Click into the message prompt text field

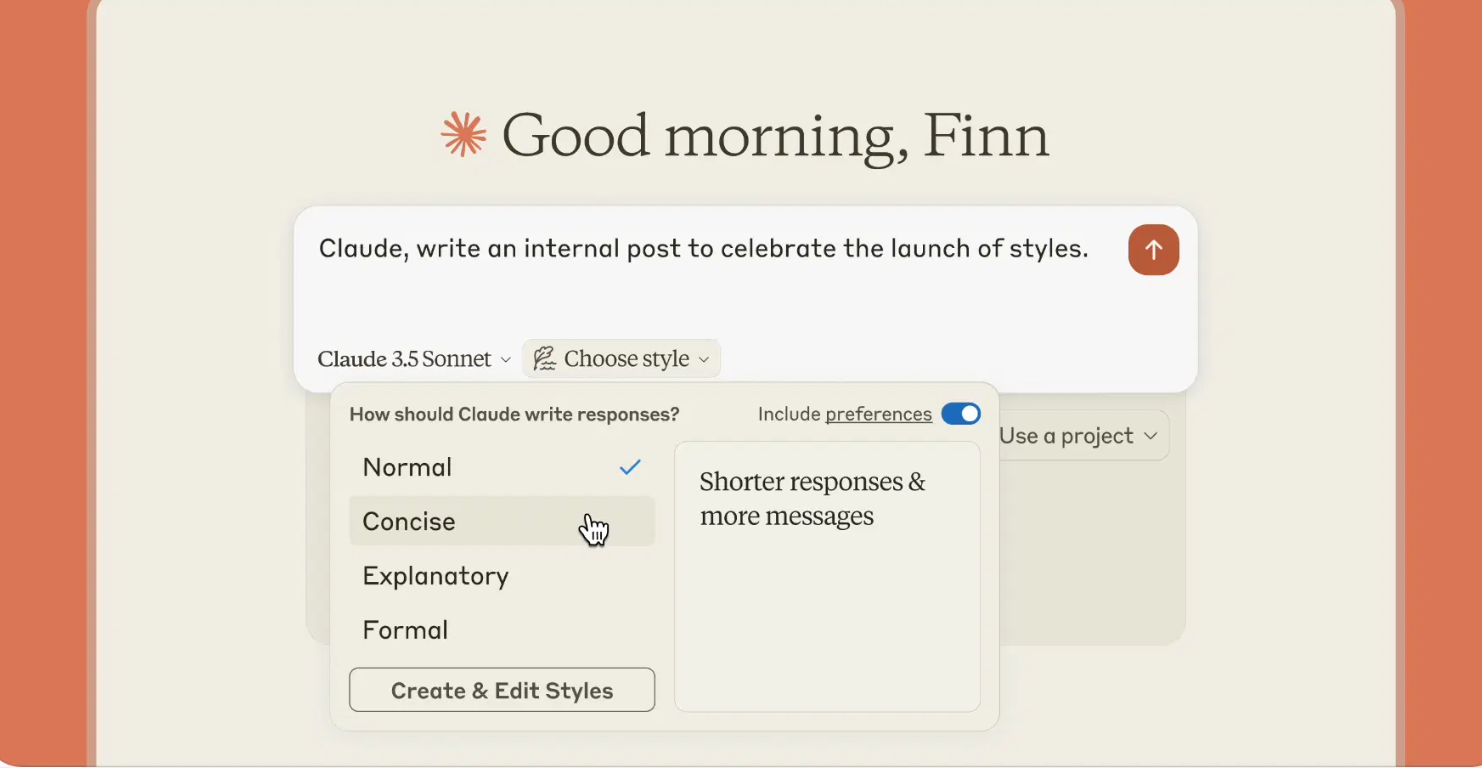[x=704, y=249]
